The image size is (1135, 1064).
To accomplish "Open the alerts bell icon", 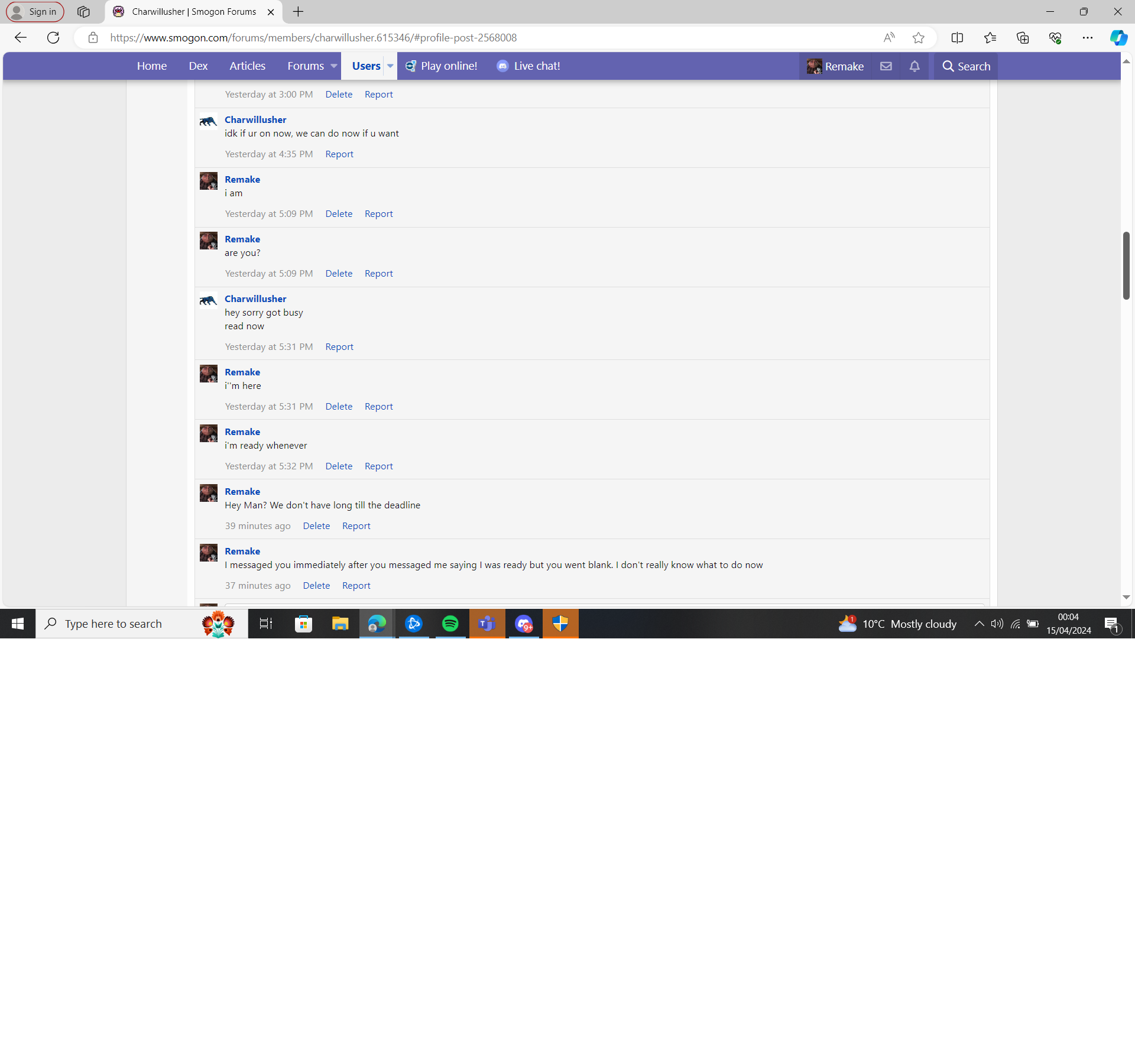I will pos(915,66).
